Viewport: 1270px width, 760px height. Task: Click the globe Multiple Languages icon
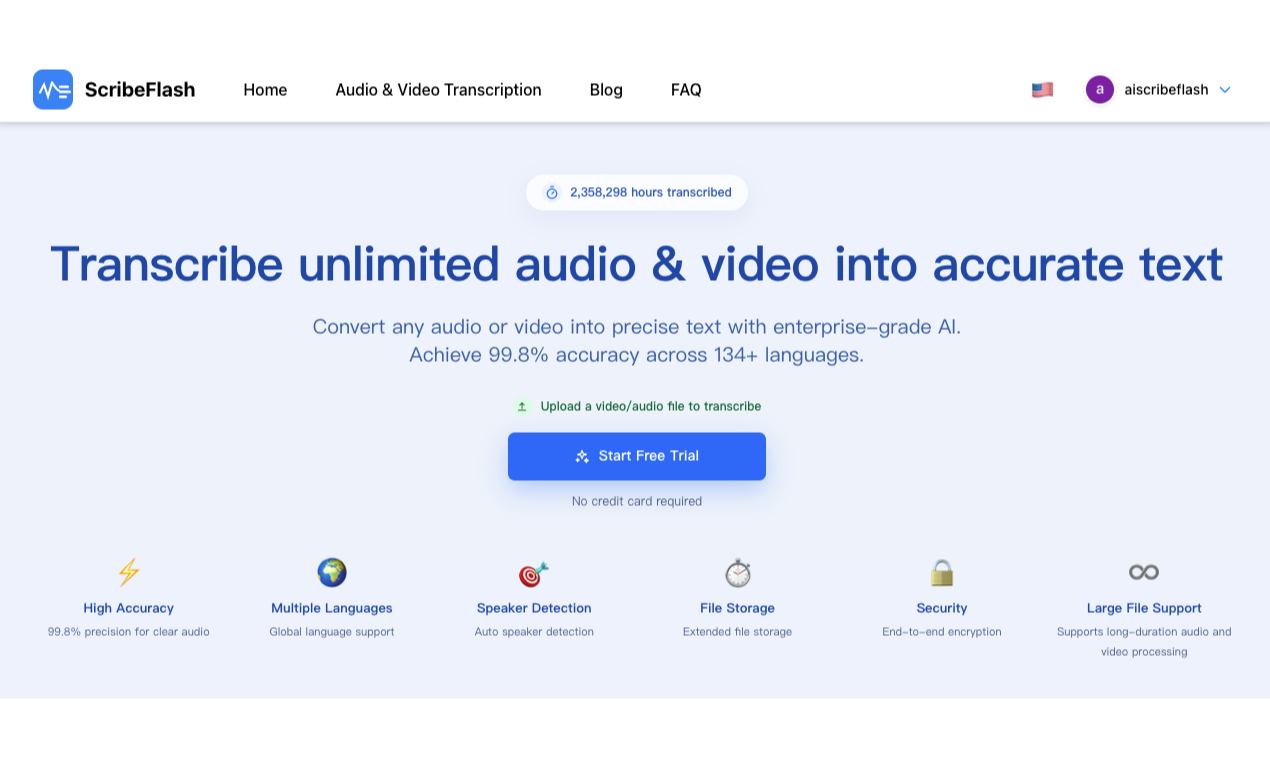(332, 572)
